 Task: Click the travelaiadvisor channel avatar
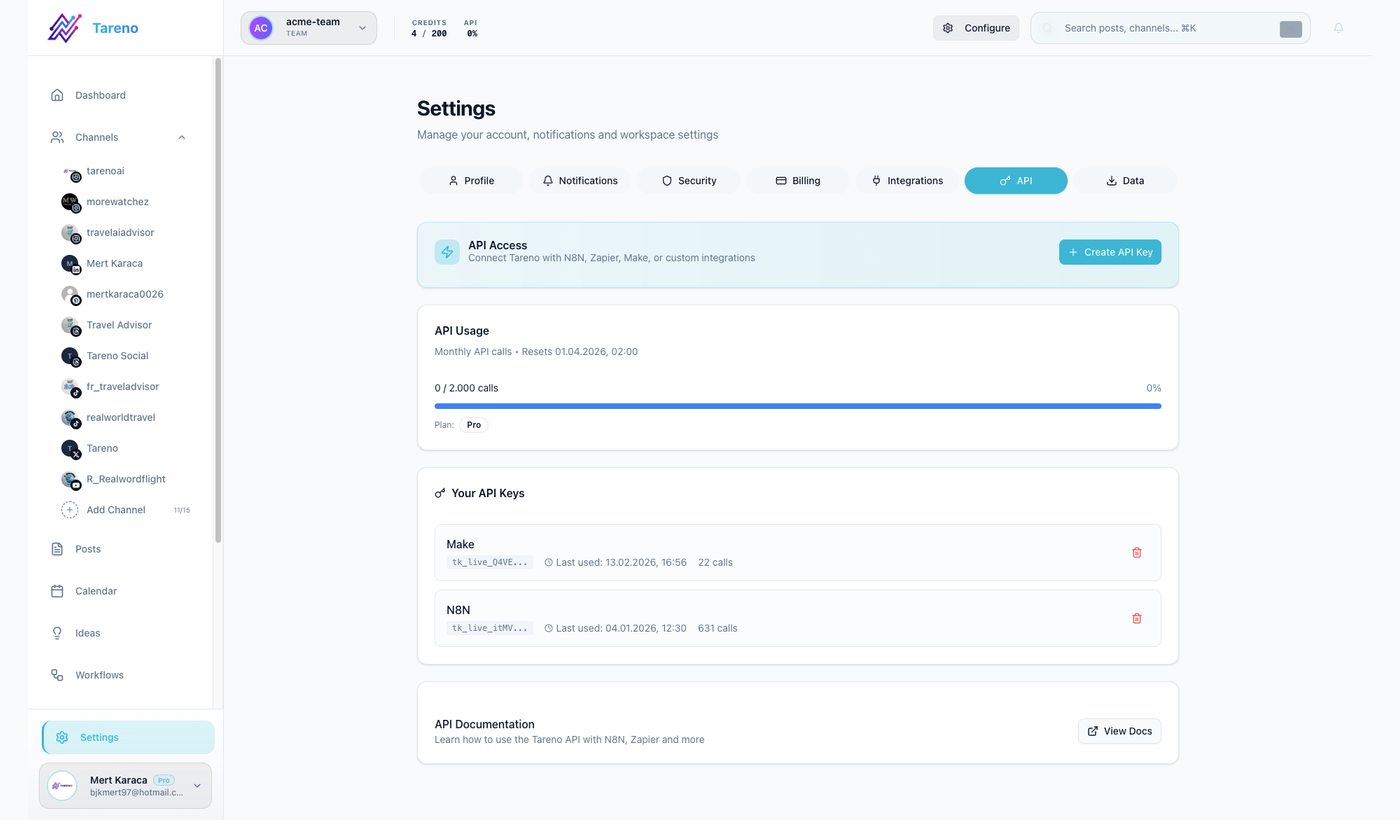(x=70, y=233)
